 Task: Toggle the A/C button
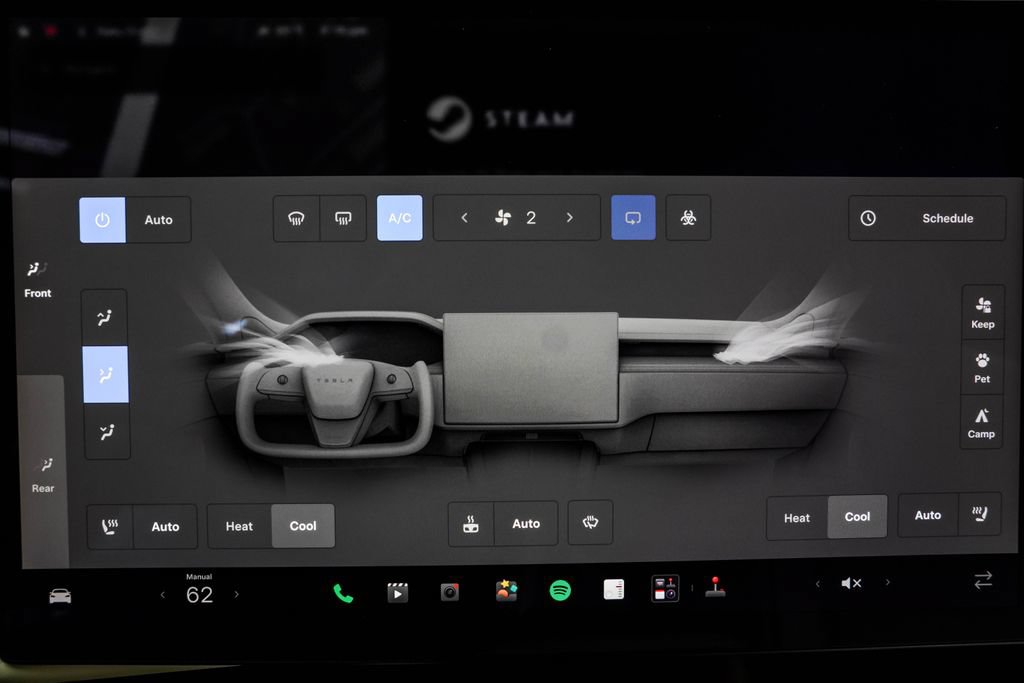click(400, 218)
